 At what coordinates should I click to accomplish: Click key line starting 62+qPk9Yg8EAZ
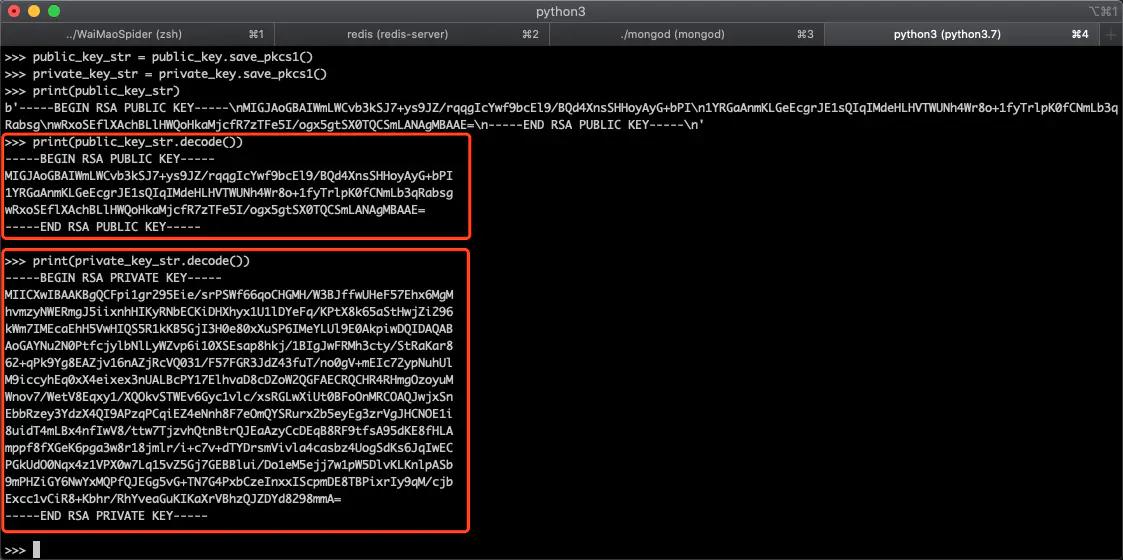228,362
